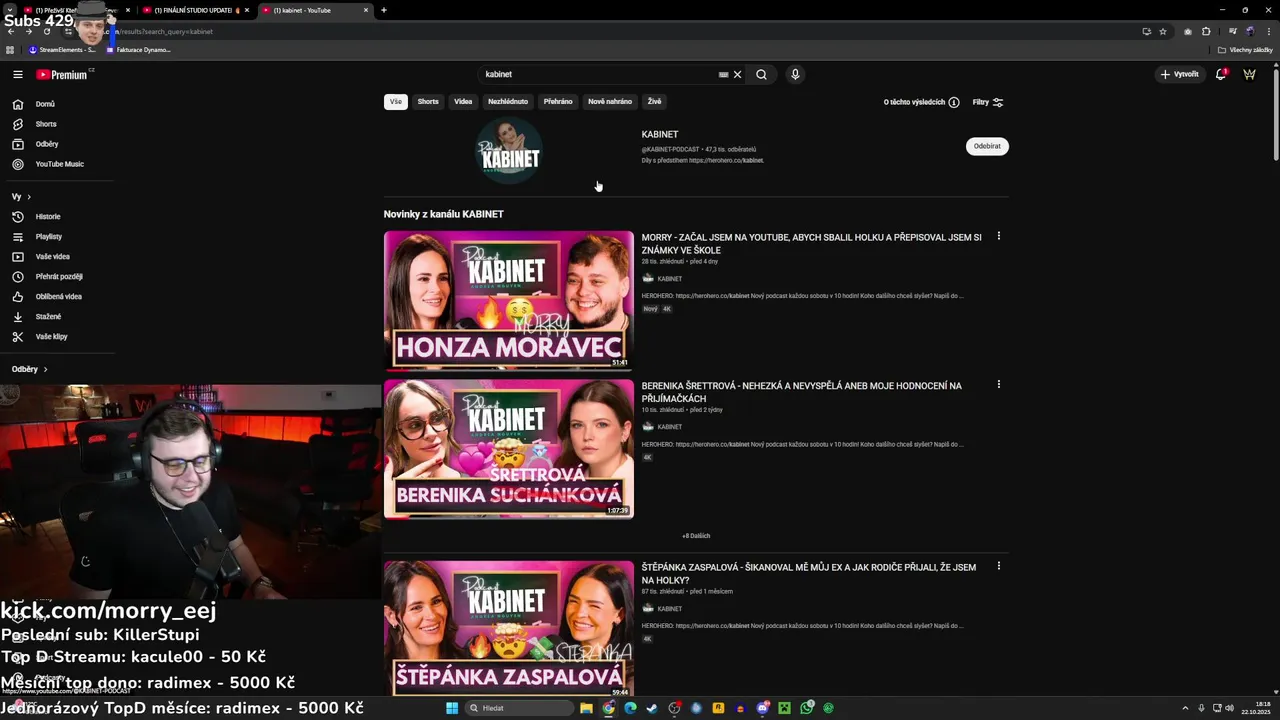Start voice search with the microphone
This screenshot has height=720, width=1280.
(795, 74)
